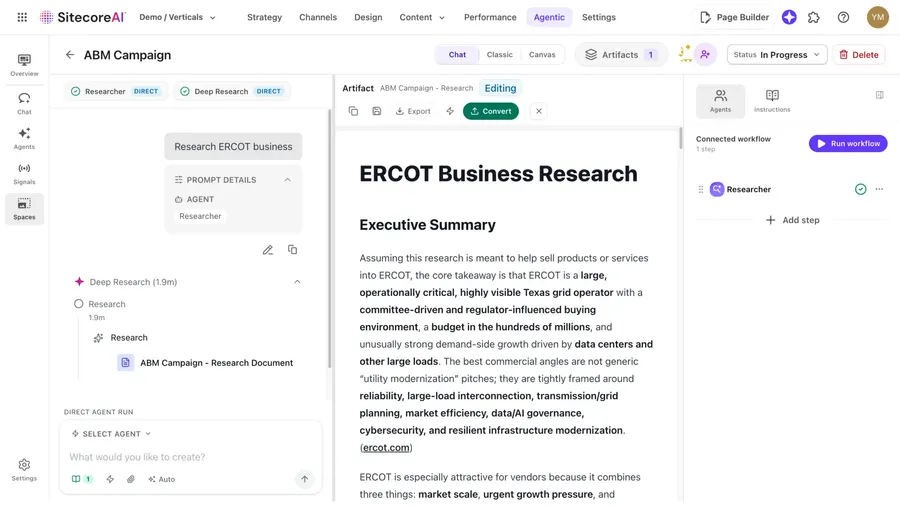
Task: Collapse the Deep Research (1.9m) section
Action: 297,282
